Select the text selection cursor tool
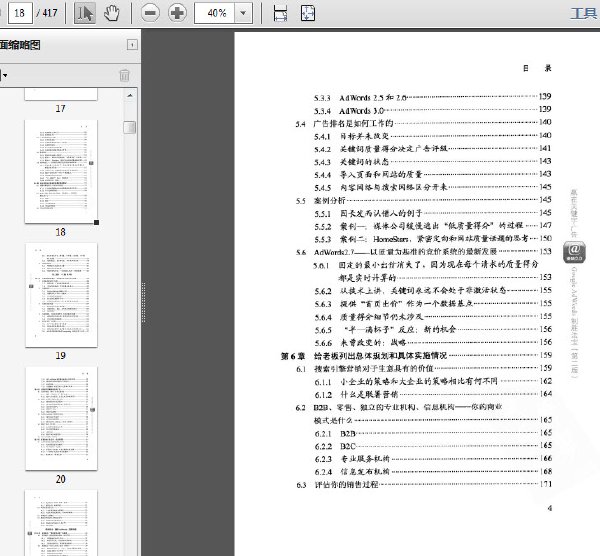This screenshot has height=556, width=600. [85, 13]
